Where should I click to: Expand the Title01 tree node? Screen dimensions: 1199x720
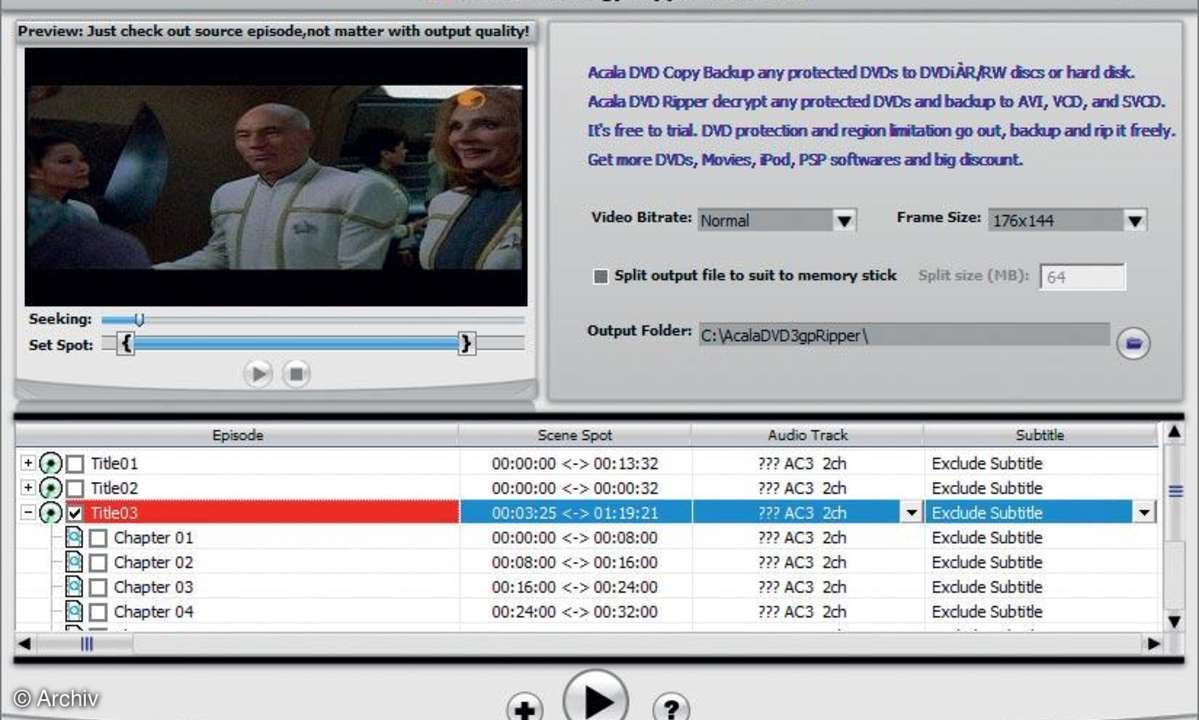tap(28, 463)
